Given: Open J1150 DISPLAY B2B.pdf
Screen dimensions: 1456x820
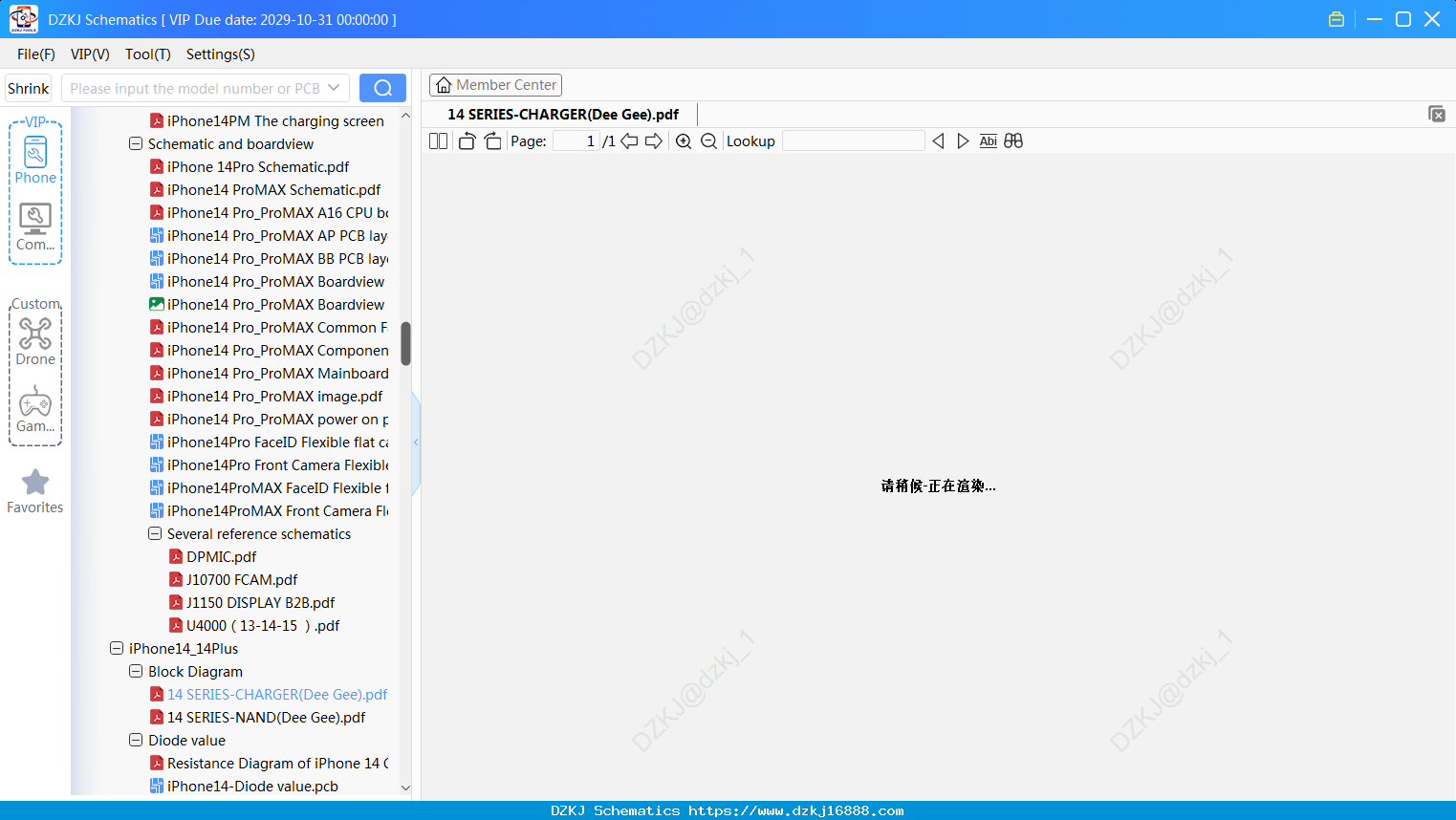Looking at the screenshot, I should [251, 603].
